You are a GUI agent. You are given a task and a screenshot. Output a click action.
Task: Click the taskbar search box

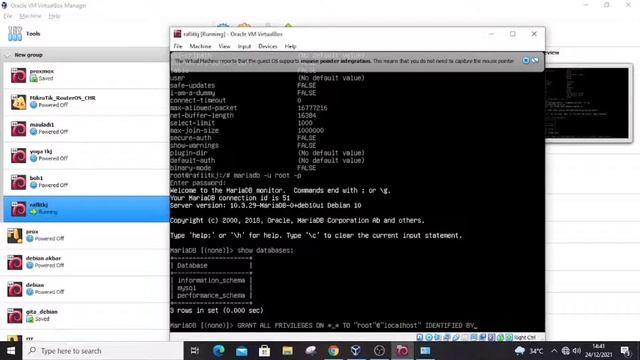[103, 351]
